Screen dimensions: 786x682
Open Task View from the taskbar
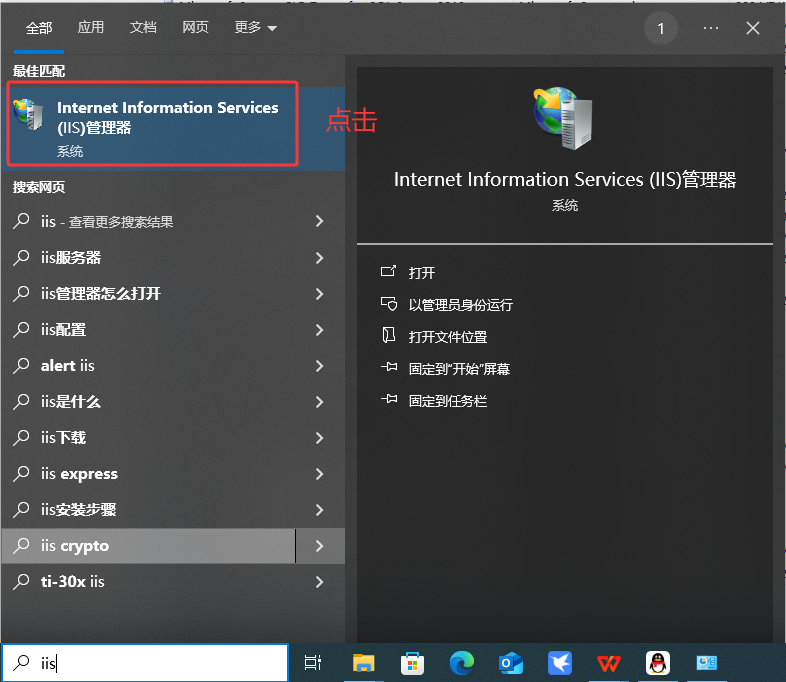tap(313, 662)
